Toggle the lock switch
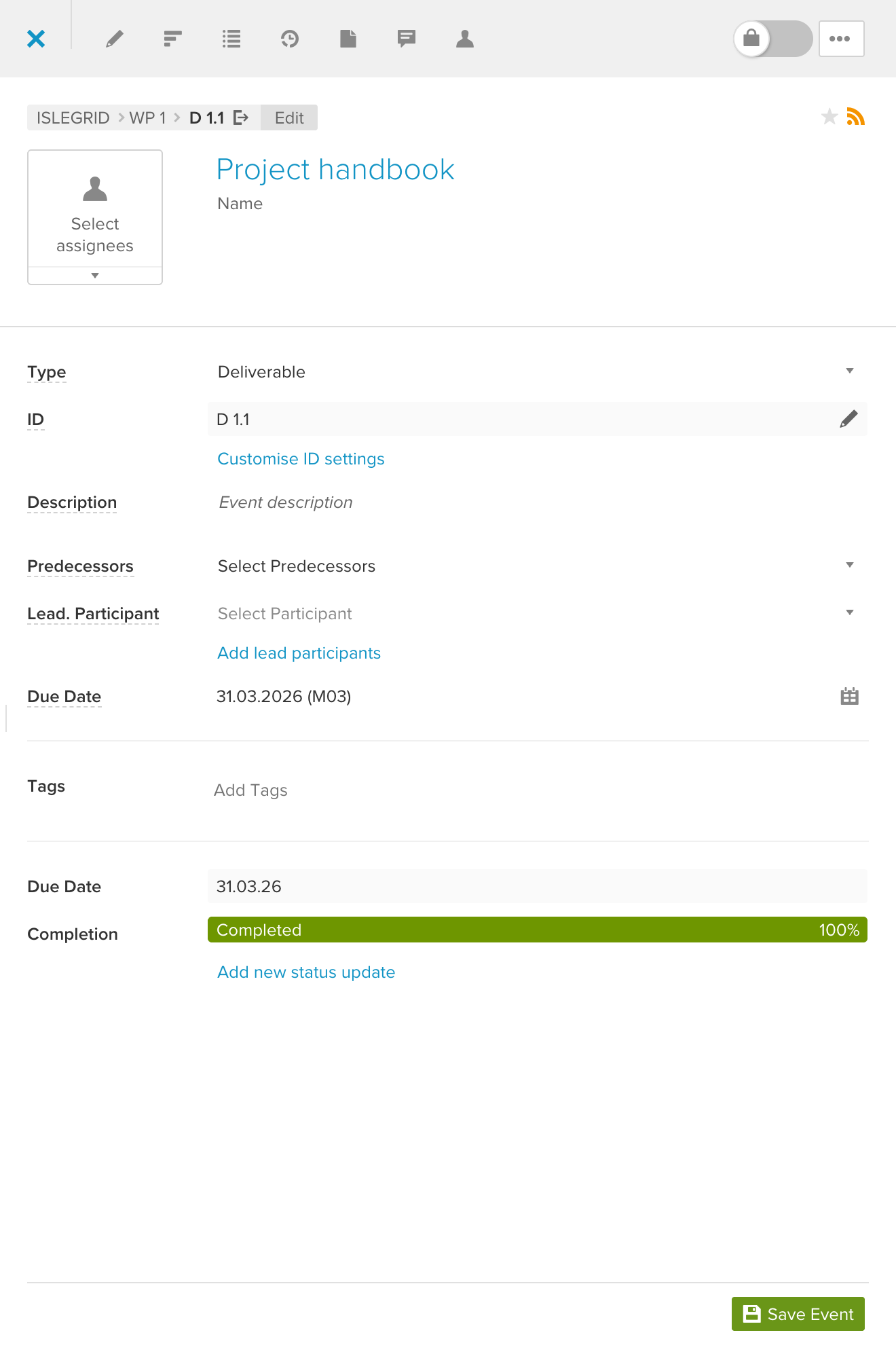This screenshot has width=896, height=1358. (x=773, y=39)
